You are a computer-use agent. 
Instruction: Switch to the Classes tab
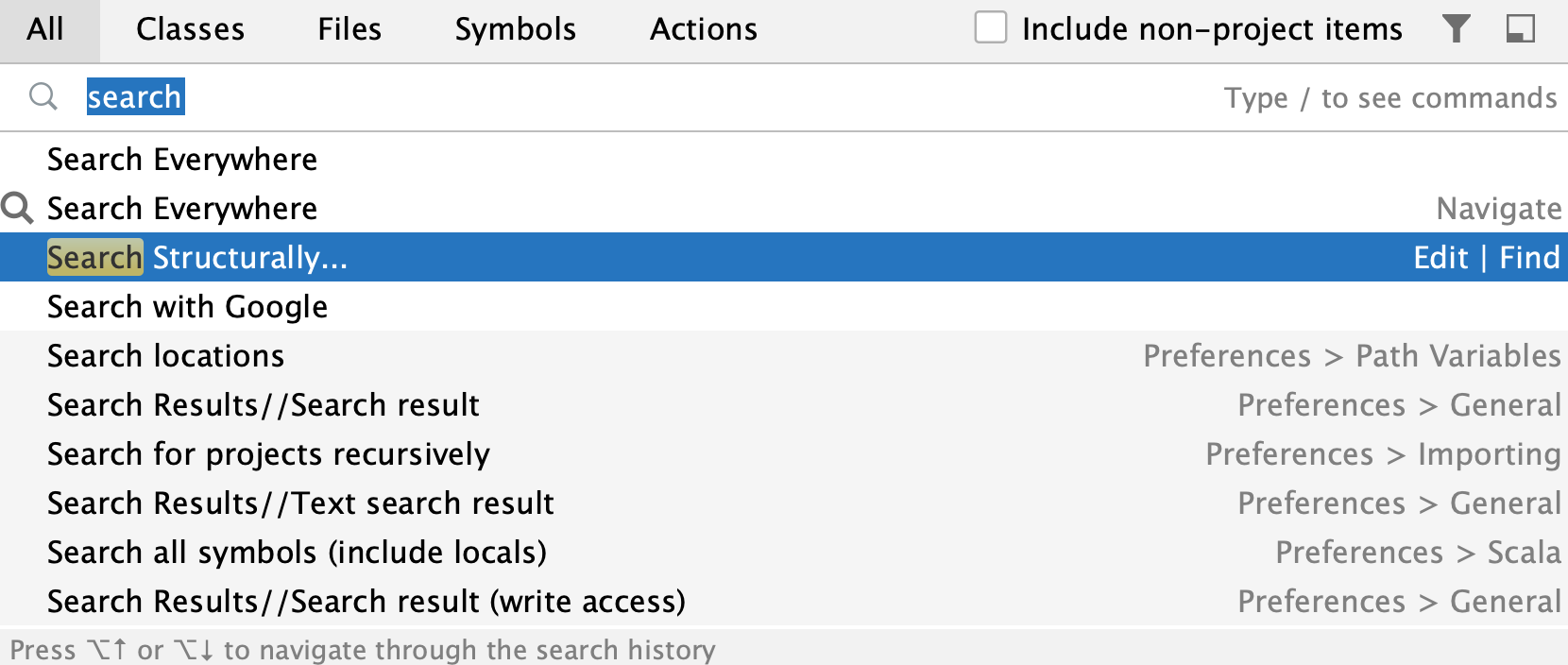[x=190, y=28]
